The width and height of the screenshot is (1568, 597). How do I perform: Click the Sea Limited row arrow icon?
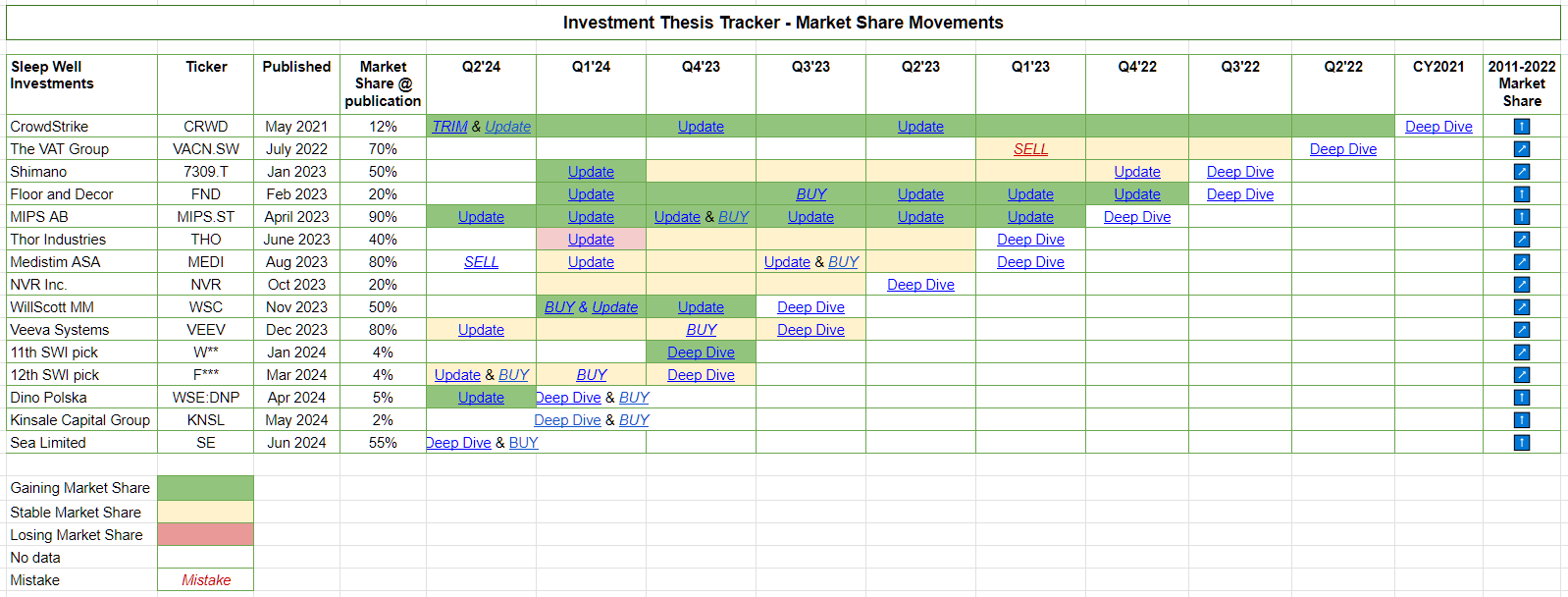(1521, 443)
